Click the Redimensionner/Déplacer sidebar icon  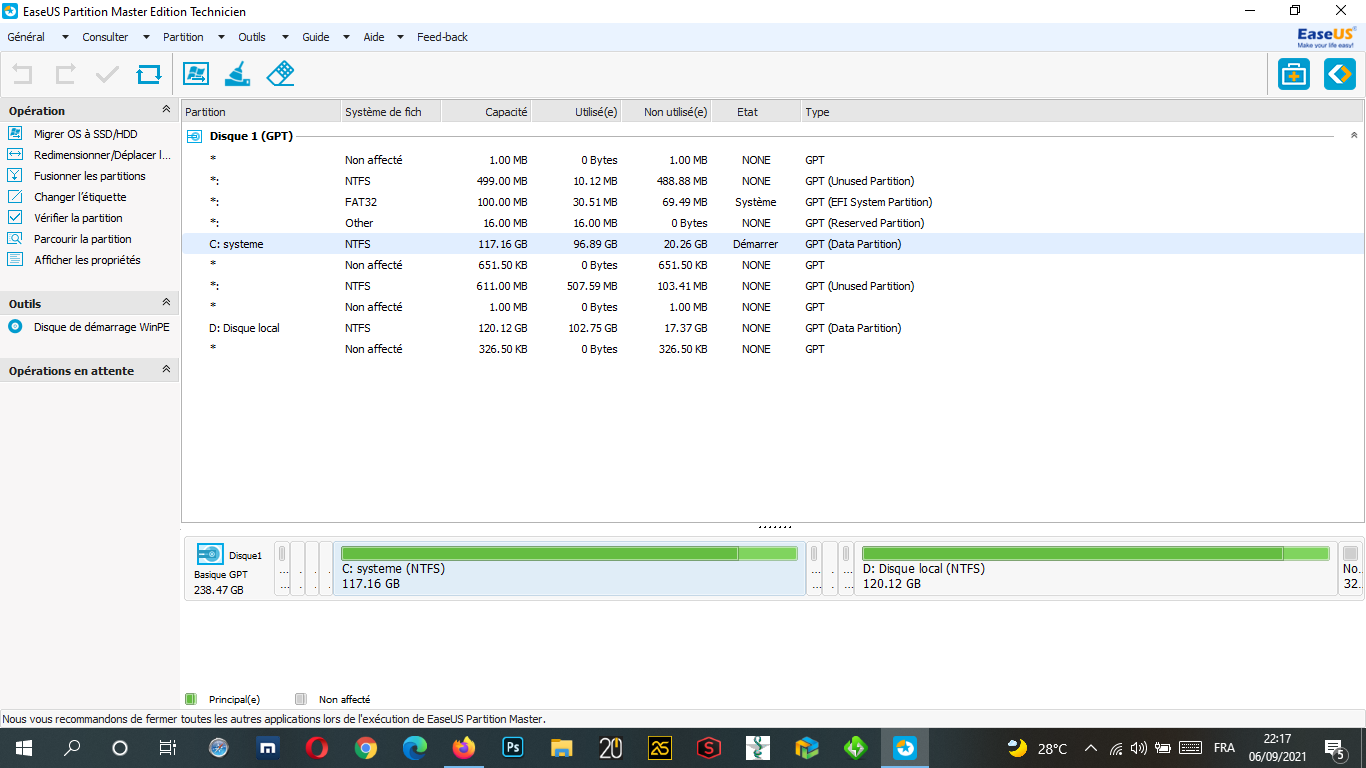click(x=15, y=155)
